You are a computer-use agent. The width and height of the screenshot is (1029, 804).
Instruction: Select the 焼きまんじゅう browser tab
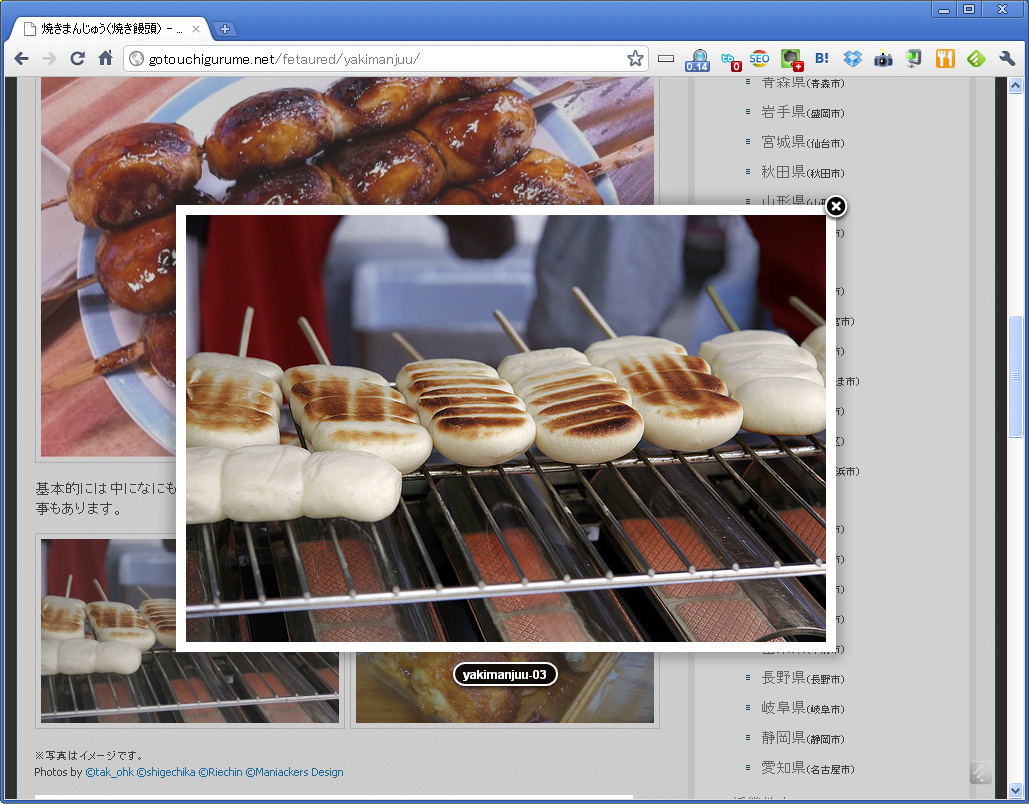point(108,29)
